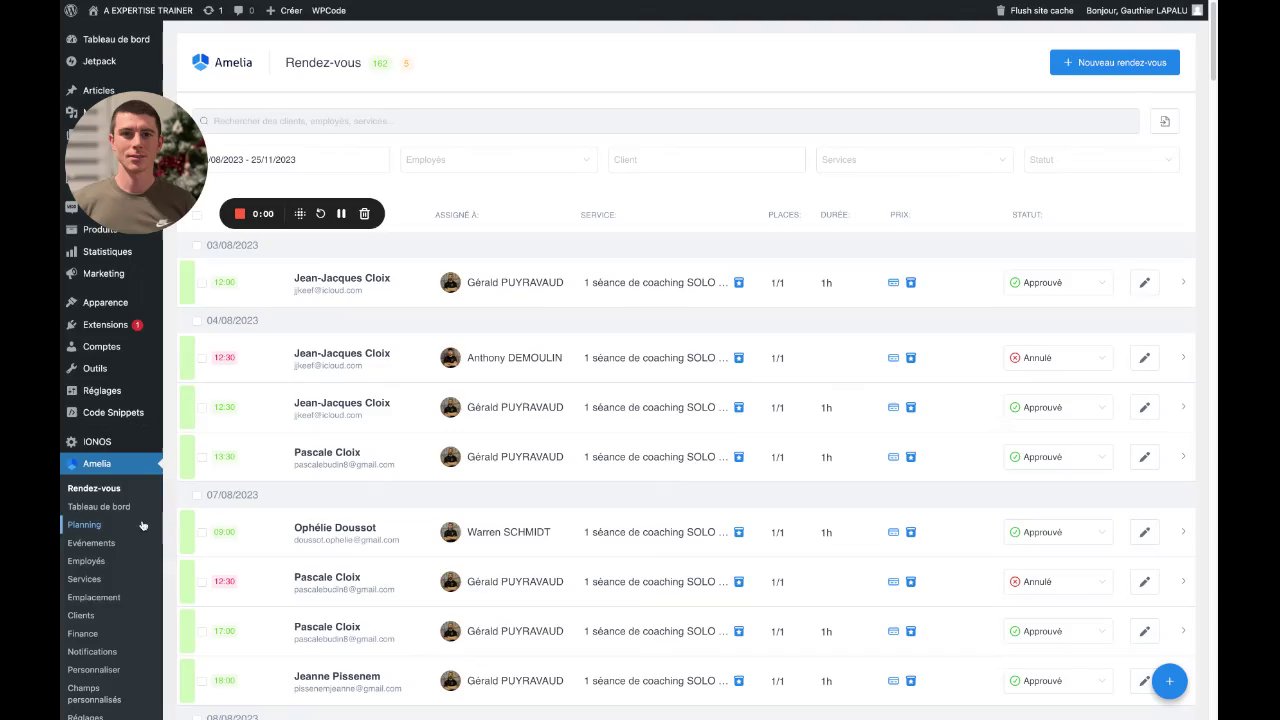This screenshot has width=1280, height=720.
Task: Click Warren SCHMIDT avatar
Action: (x=450, y=532)
